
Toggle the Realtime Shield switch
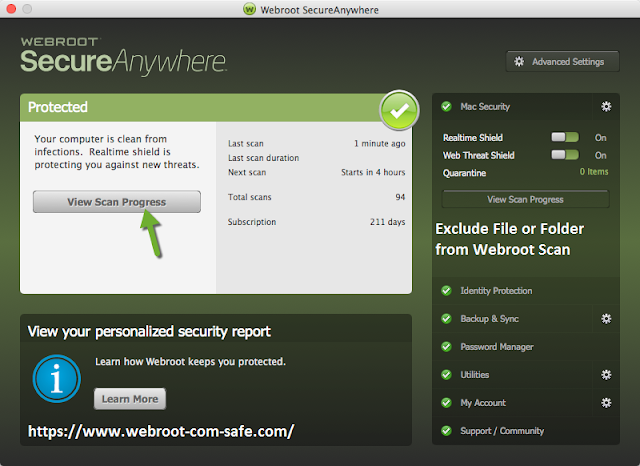(565, 137)
